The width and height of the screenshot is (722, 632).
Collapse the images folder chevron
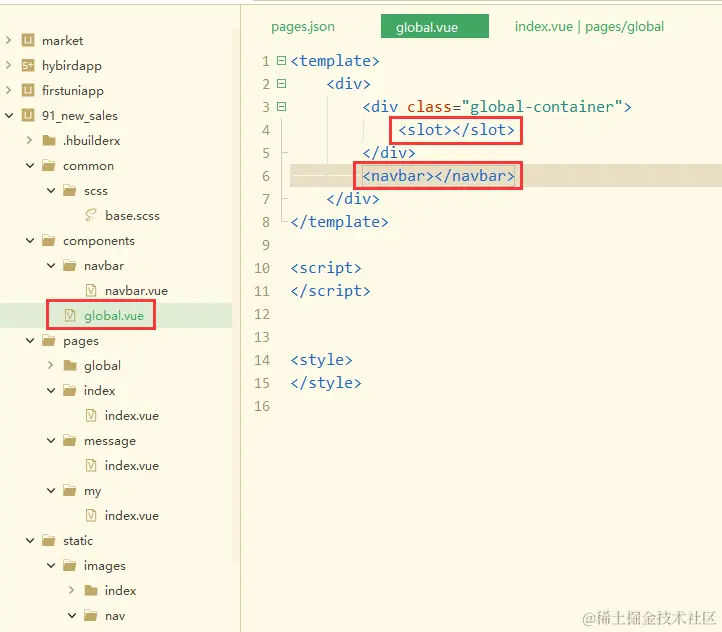(x=51, y=566)
